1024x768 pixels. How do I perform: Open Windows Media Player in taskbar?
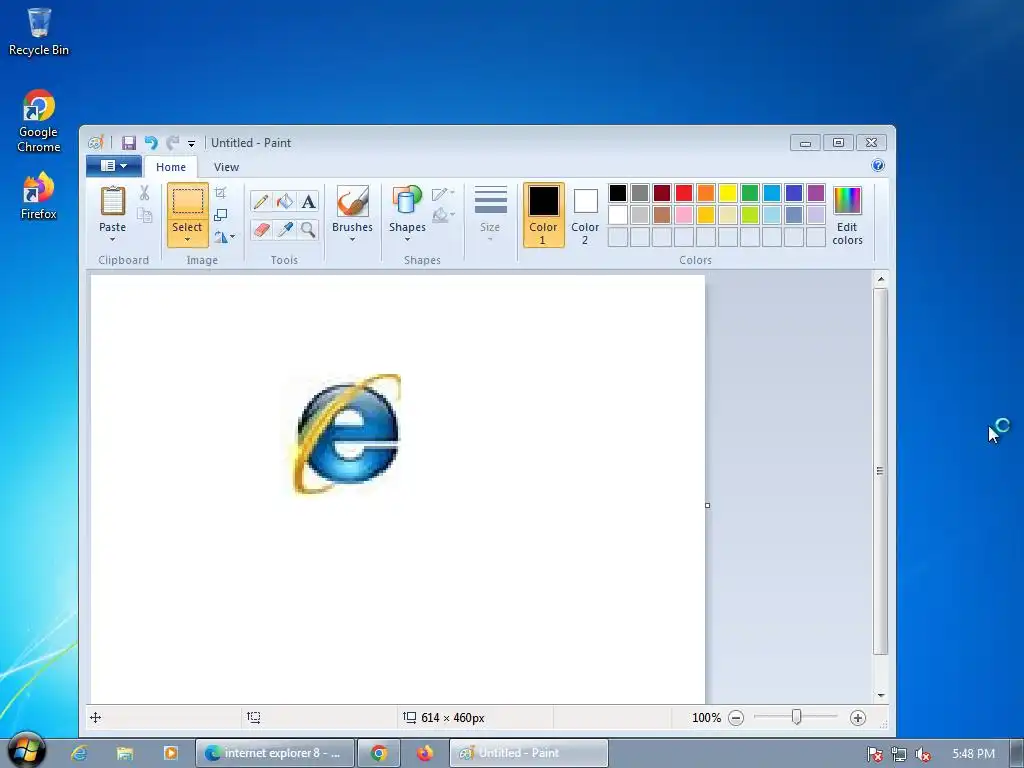[x=170, y=753]
